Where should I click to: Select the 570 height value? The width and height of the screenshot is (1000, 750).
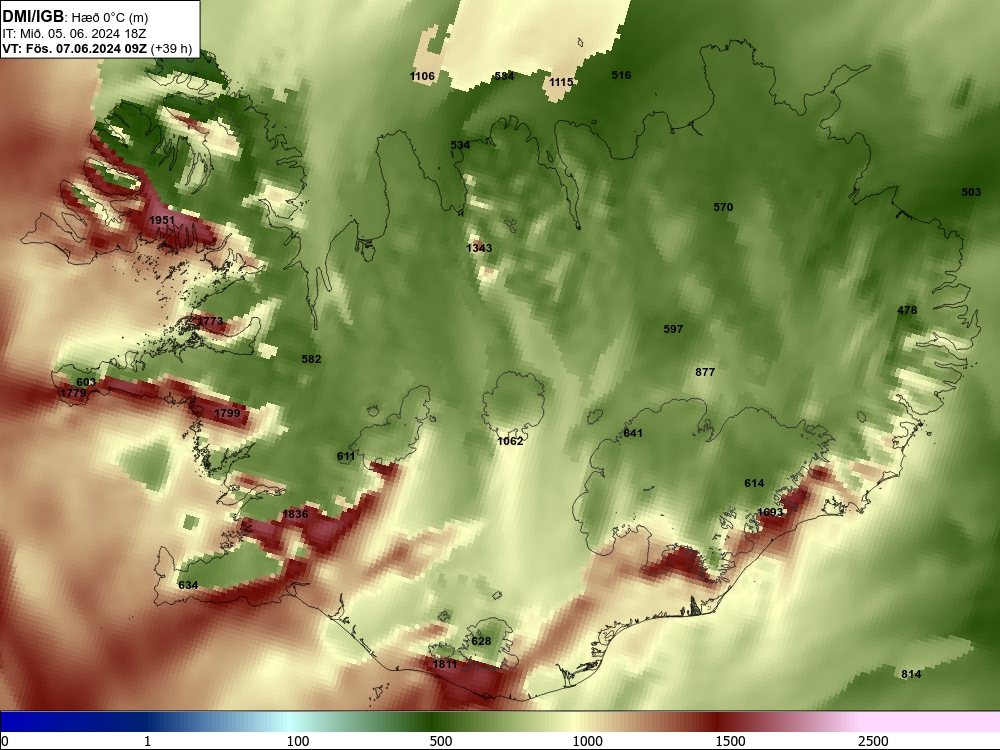(723, 207)
